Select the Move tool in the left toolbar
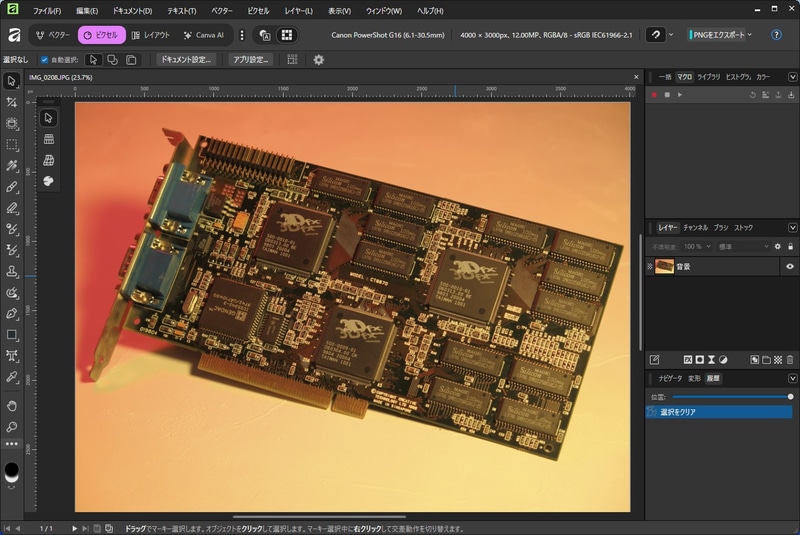This screenshot has width=800, height=535. tap(12, 81)
